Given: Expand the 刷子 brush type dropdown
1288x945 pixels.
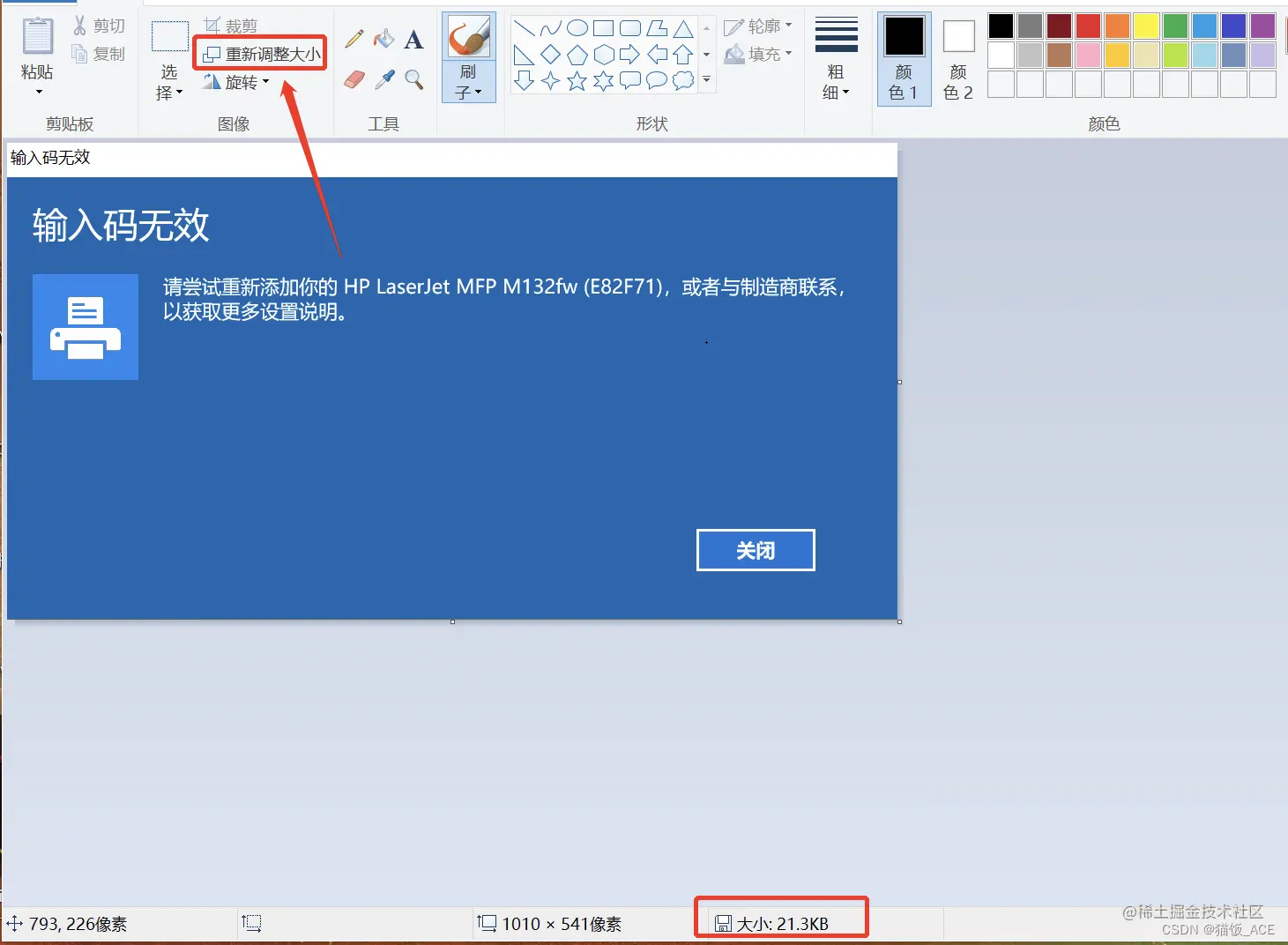Looking at the screenshot, I should click(x=468, y=82).
